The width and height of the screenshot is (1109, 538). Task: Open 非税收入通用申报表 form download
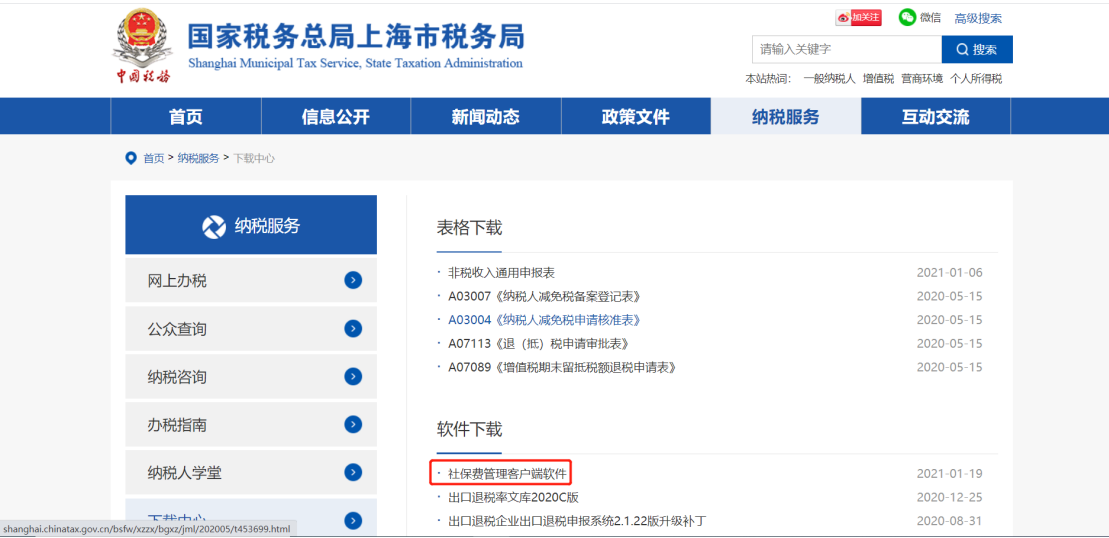501,272
